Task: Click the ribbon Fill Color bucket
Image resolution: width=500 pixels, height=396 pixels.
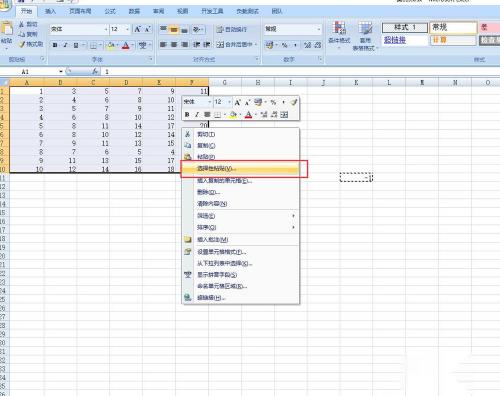Action: pyautogui.click(x=111, y=45)
